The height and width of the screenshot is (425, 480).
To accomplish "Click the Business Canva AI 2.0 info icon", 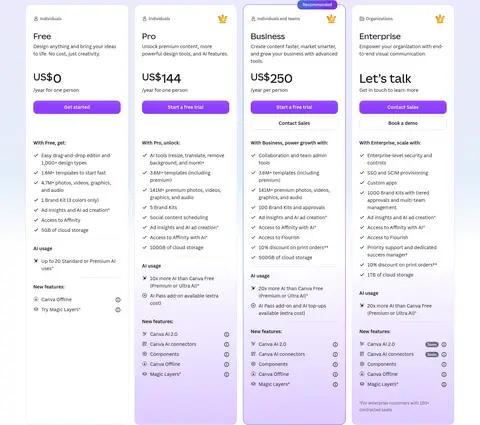I will tap(335, 344).
